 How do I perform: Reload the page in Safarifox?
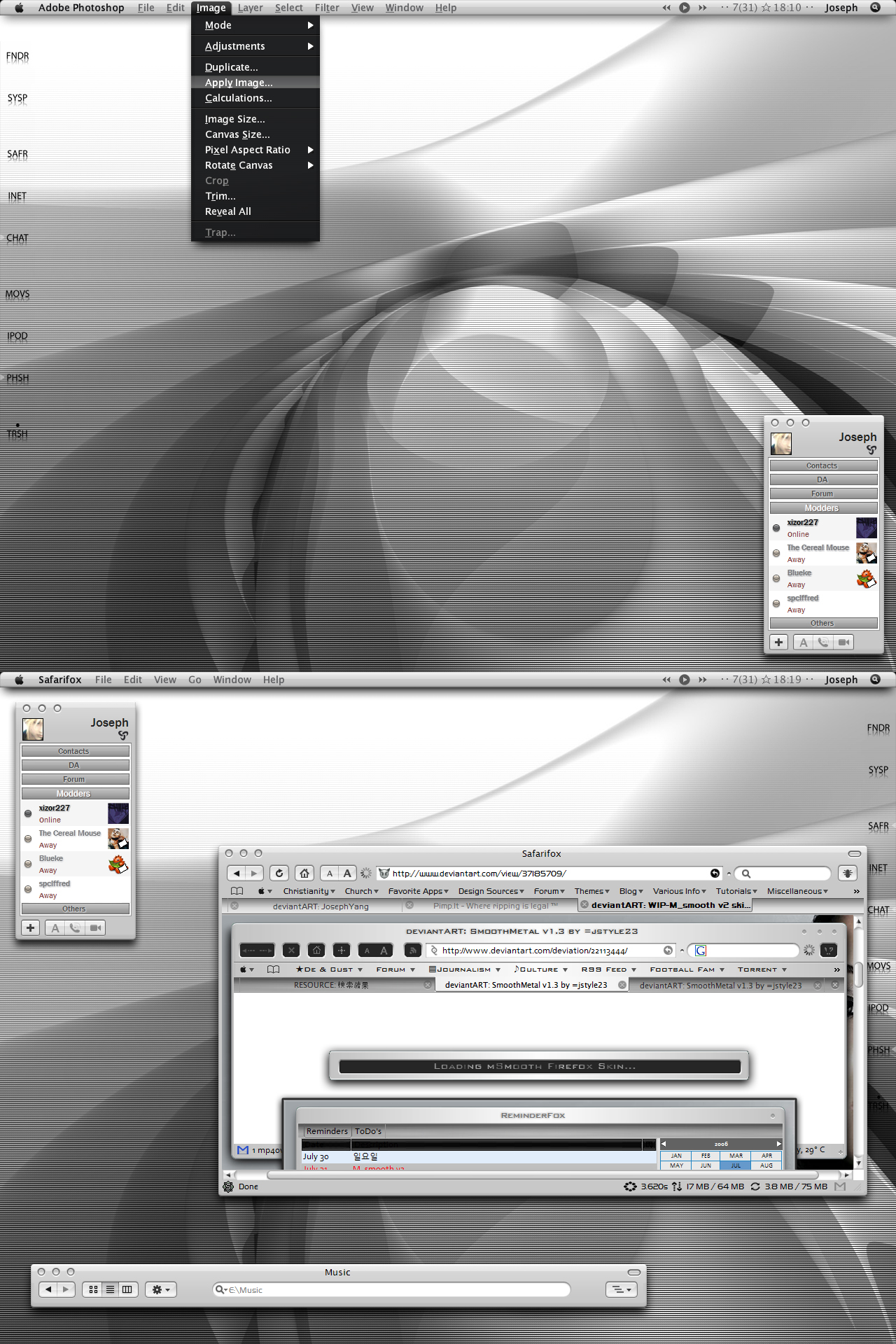click(x=279, y=873)
